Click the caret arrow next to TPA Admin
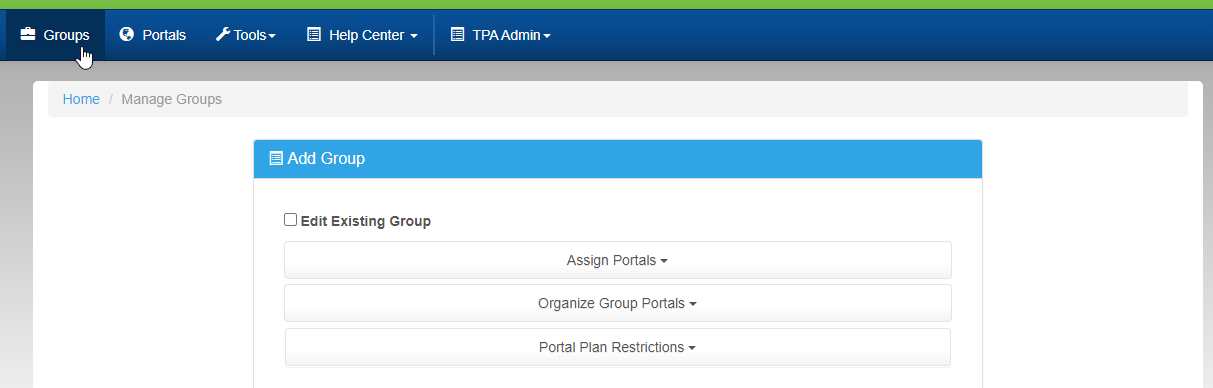1213x388 pixels. click(547, 36)
